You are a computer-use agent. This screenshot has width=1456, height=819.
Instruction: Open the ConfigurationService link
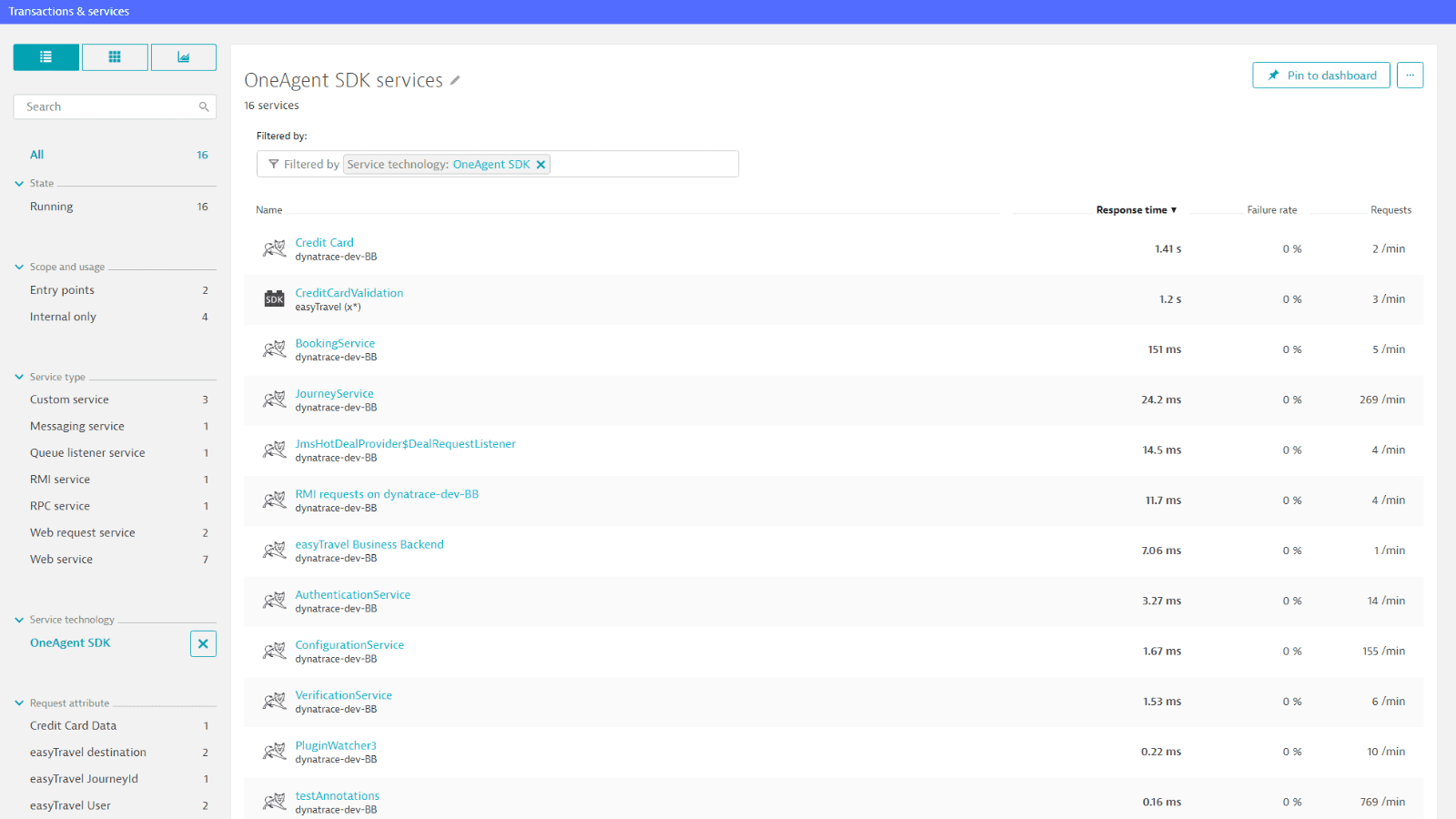tap(349, 645)
